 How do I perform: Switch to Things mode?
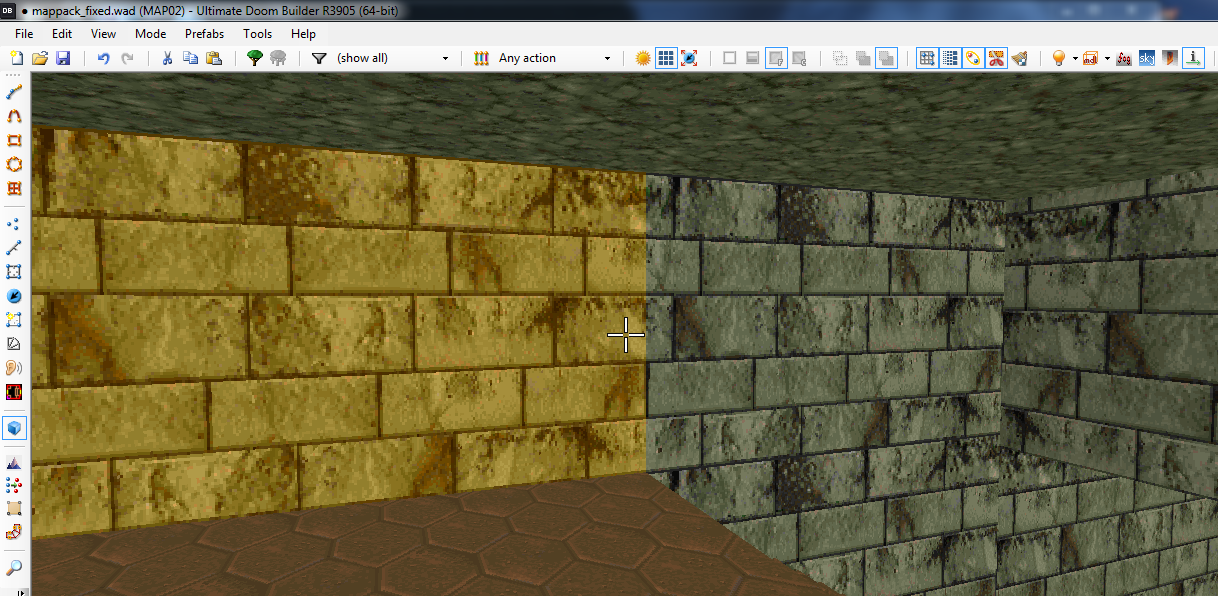(x=14, y=296)
